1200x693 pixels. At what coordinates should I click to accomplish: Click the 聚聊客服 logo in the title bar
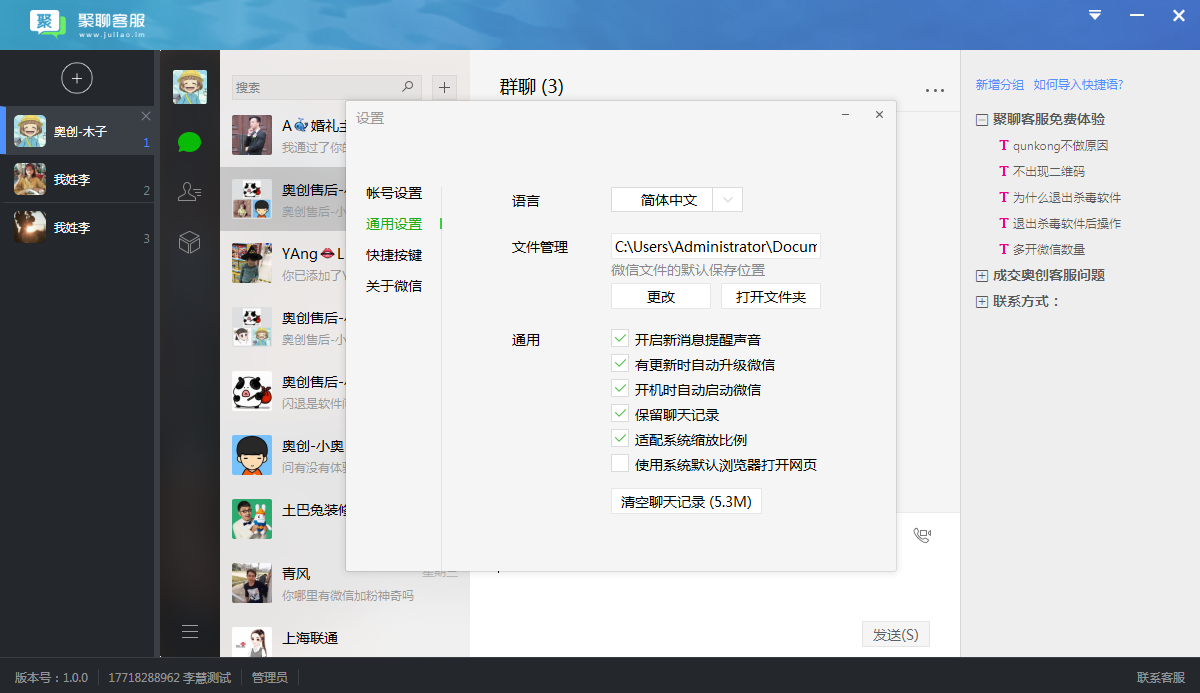(x=88, y=23)
